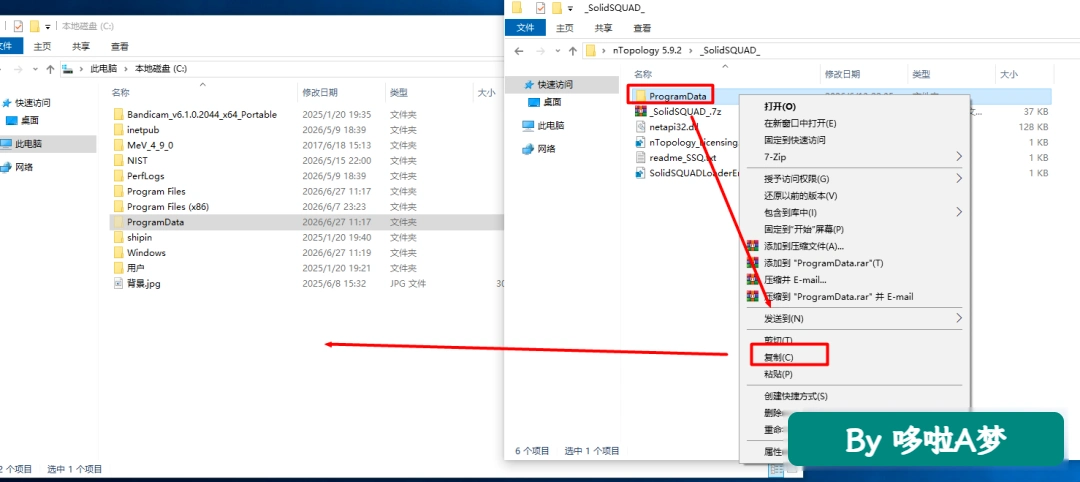Screen dimensions: 1080x482
Task: Choose 添加到 "ProgramData.rar"(T)
Action: 824,263
